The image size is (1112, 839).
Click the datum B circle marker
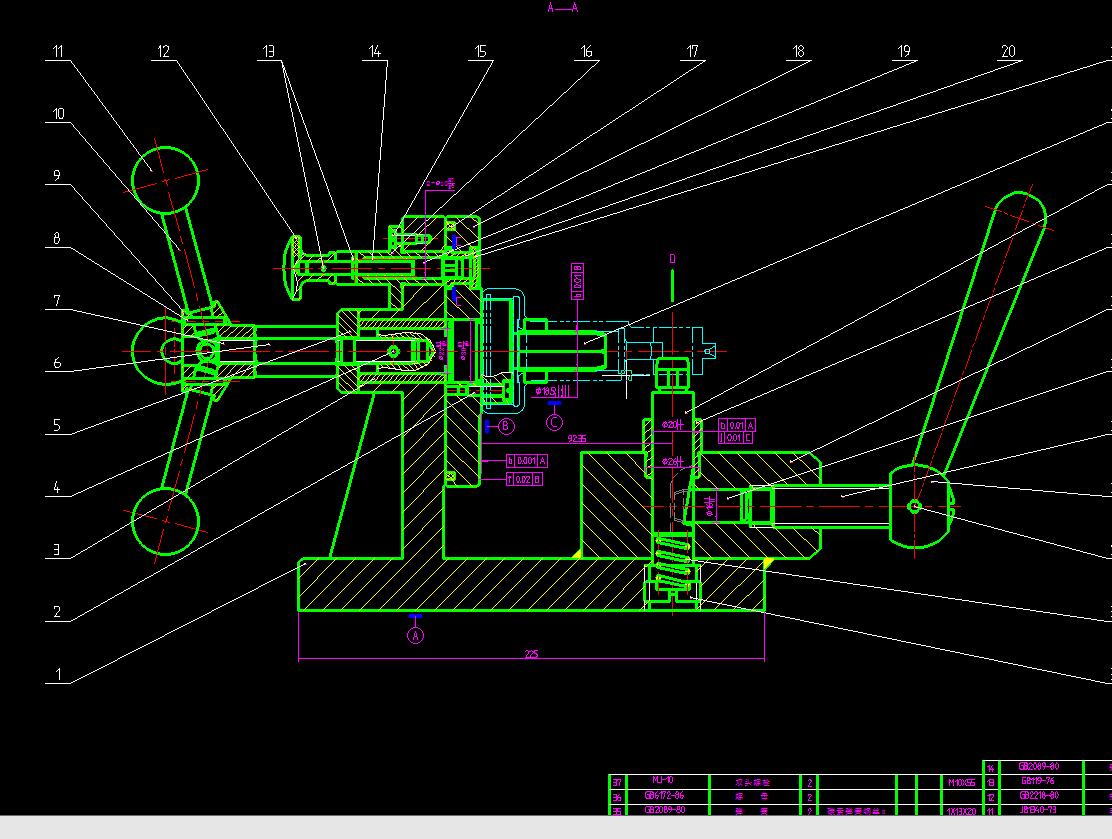point(506,426)
